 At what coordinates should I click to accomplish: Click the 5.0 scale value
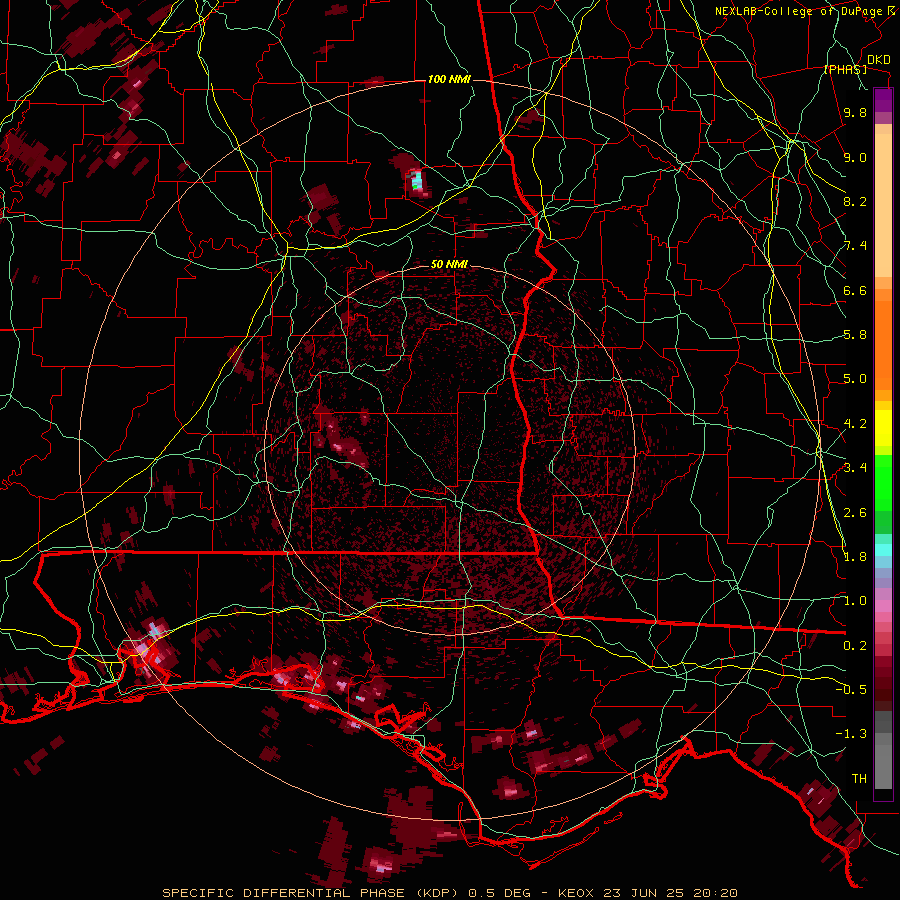point(855,379)
